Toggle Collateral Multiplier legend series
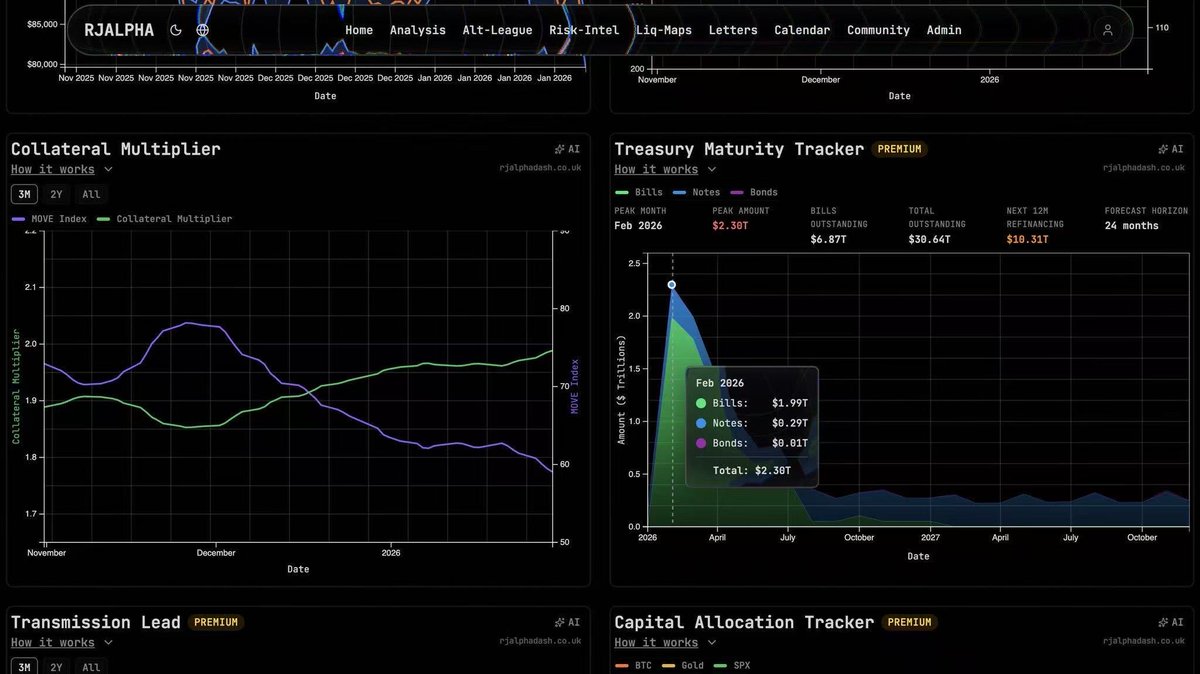Image resolution: width=1200 pixels, height=674 pixels. (164, 218)
